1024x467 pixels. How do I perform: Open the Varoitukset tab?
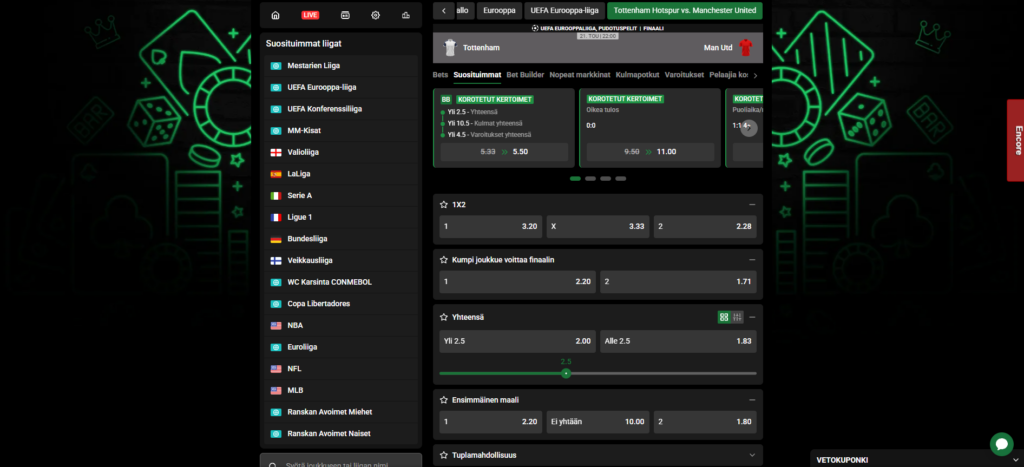[x=684, y=74]
